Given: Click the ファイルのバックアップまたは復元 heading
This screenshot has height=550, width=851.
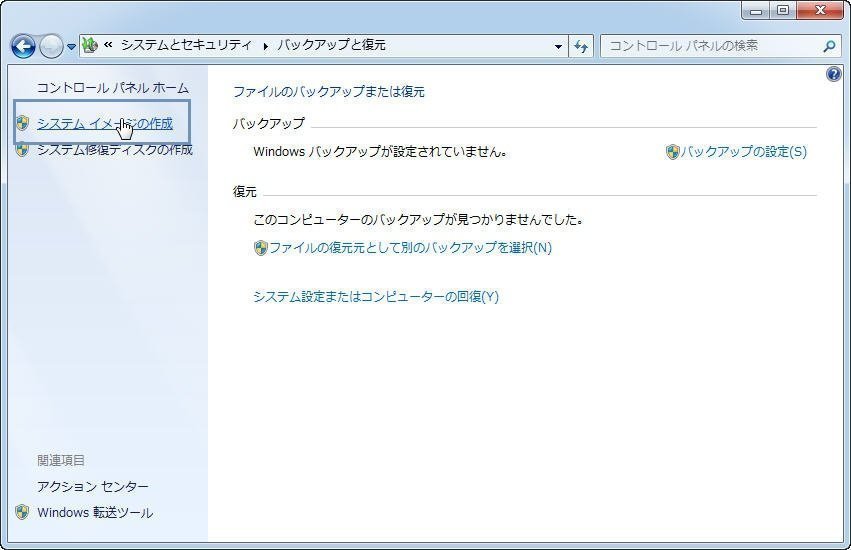Looking at the screenshot, I should (x=328, y=92).
